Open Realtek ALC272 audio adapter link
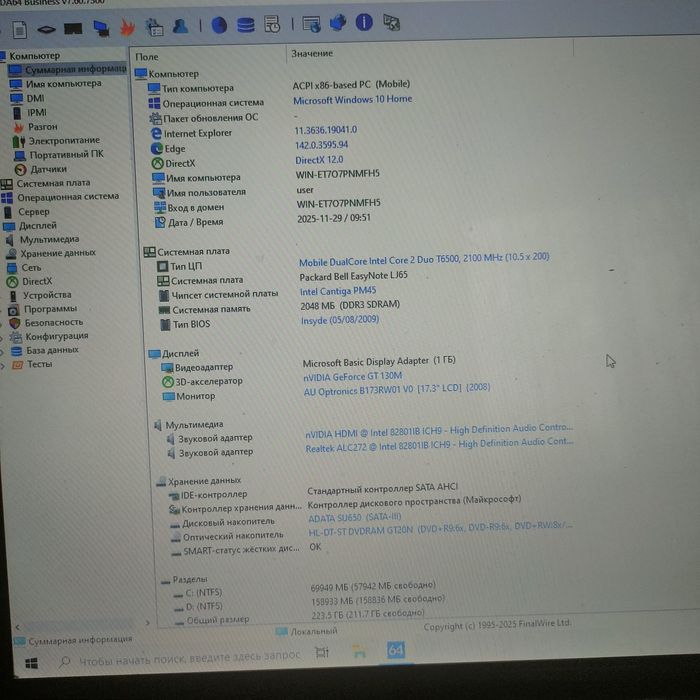 tap(439, 445)
